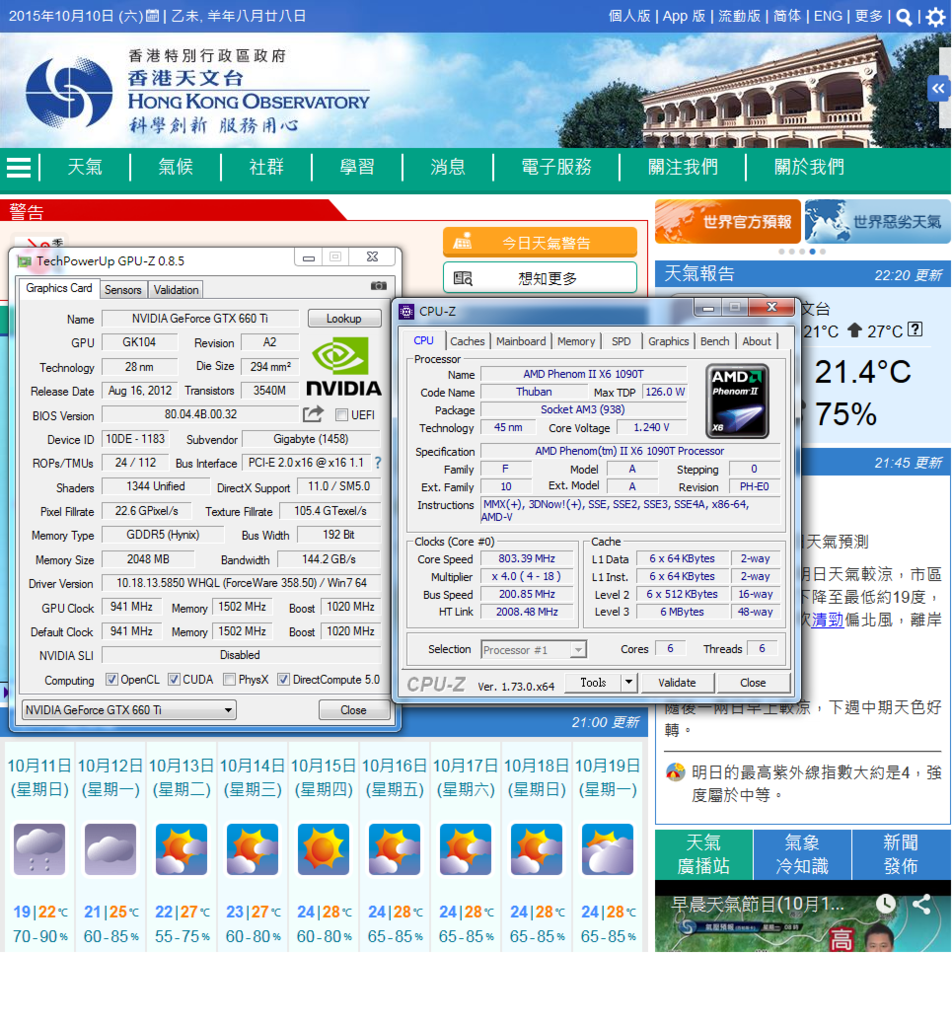The image size is (952, 1024).
Task: Click the AMD Phenom II processor logo
Action: [x=737, y=401]
